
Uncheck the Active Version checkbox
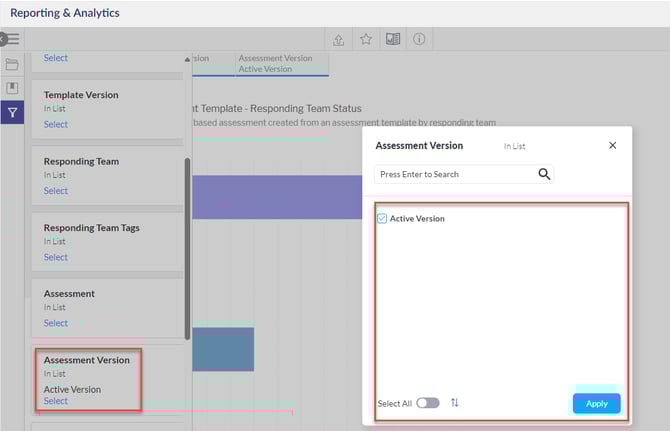[382, 218]
